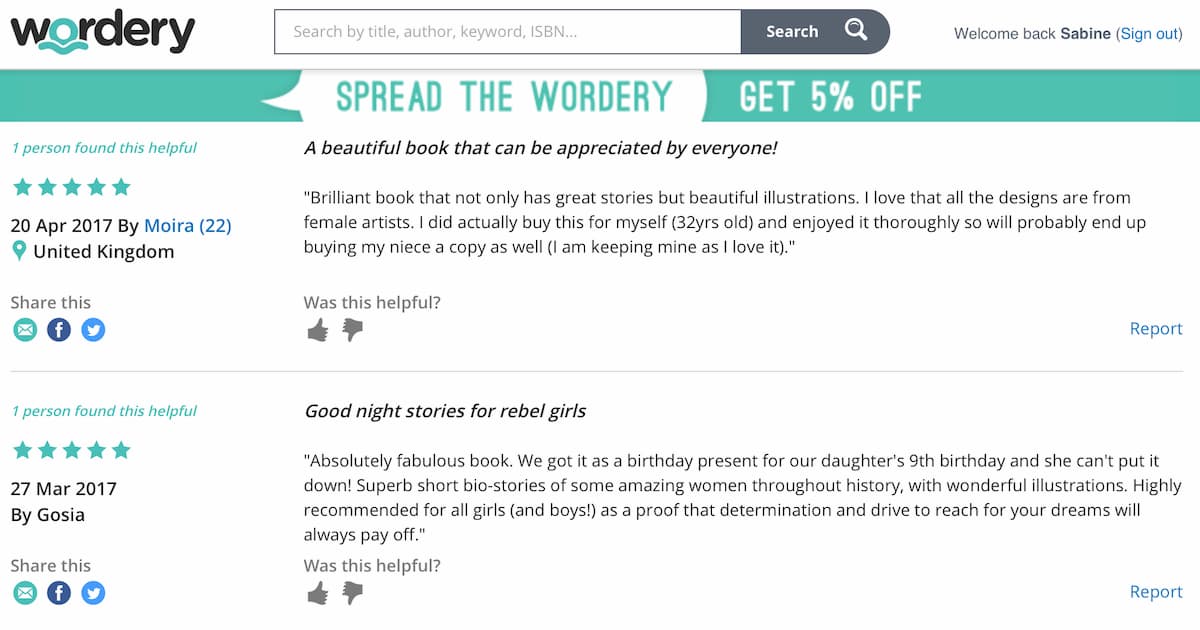Click the Get 5% Off promotion text
The width and height of the screenshot is (1200, 630).
click(x=830, y=97)
